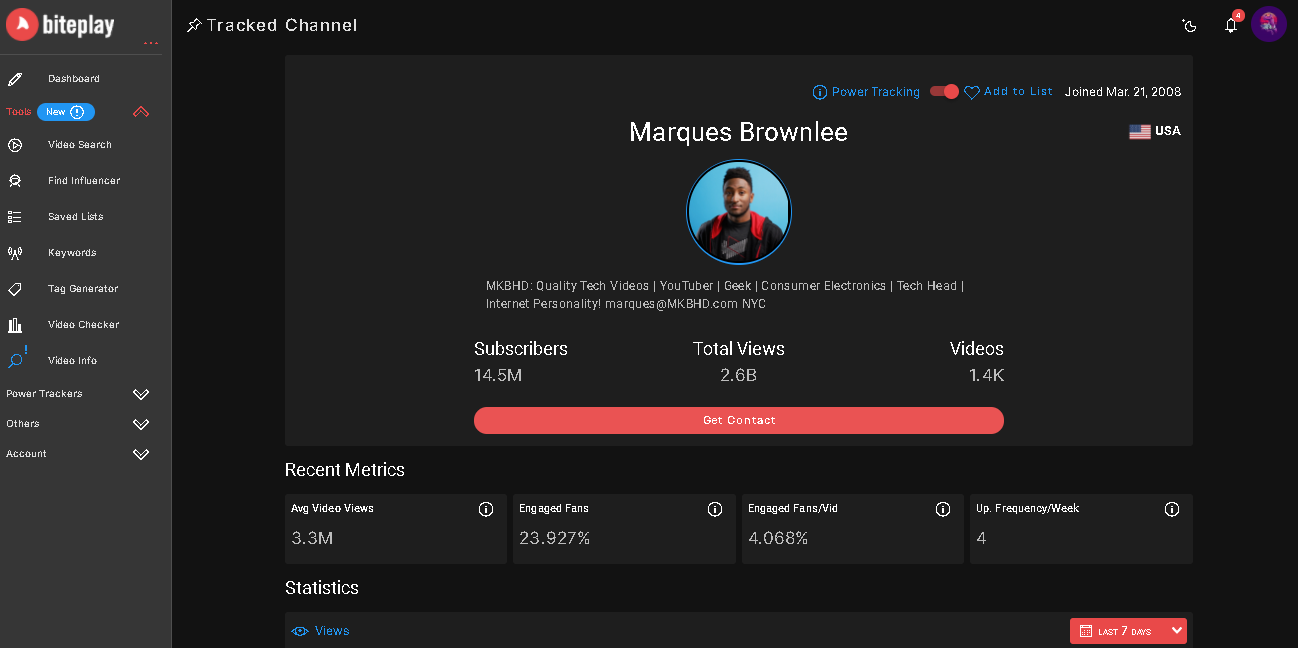
Task: Click the Saved Lists icon
Action: click(x=15, y=217)
